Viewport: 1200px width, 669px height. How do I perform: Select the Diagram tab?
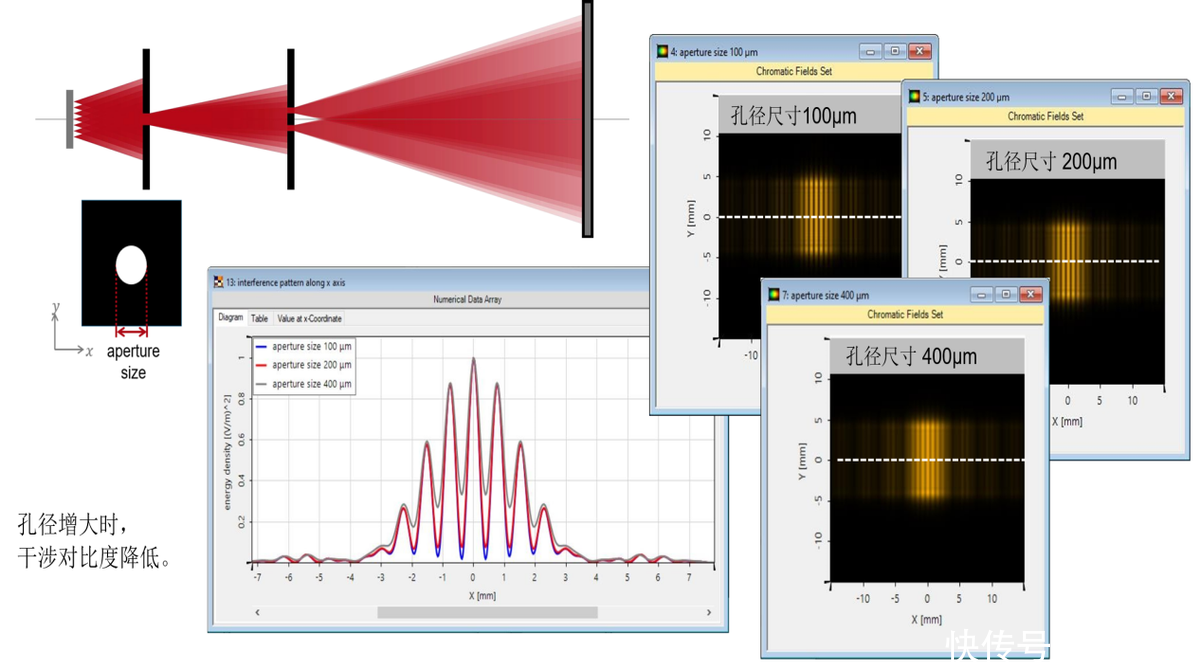(x=231, y=318)
